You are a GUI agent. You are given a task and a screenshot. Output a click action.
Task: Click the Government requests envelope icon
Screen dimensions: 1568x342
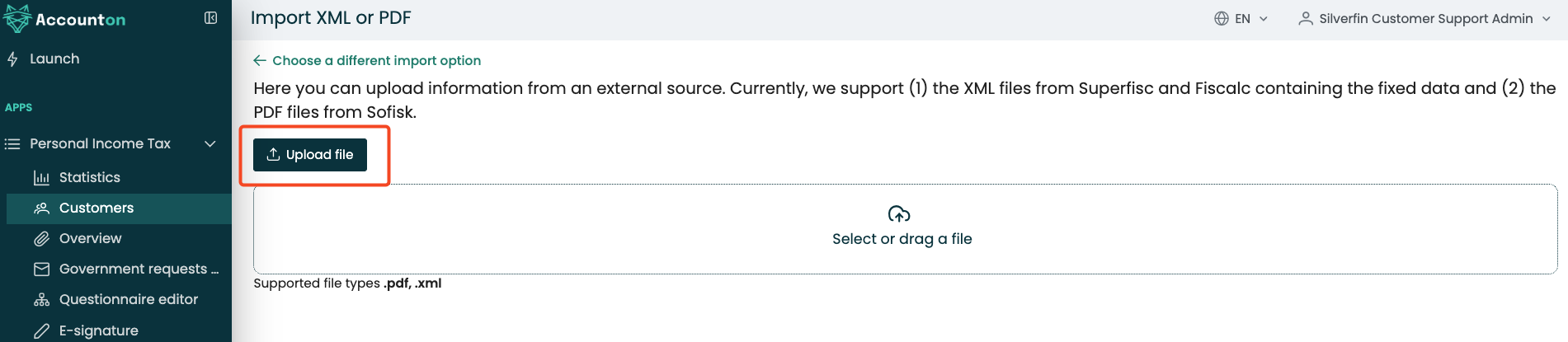[x=41, y=269]
